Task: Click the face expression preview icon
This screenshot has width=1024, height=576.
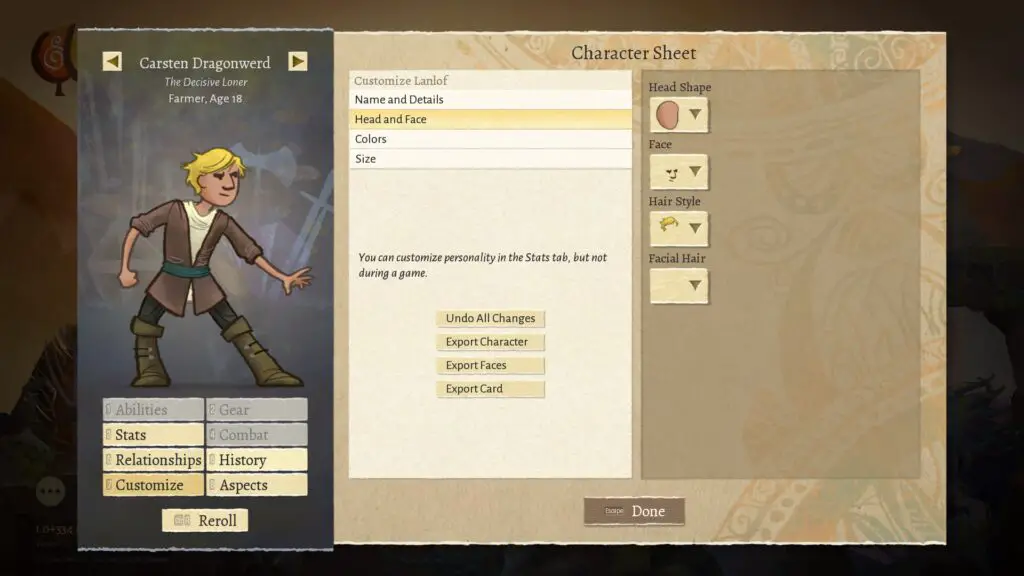Action: click(671, 173)
